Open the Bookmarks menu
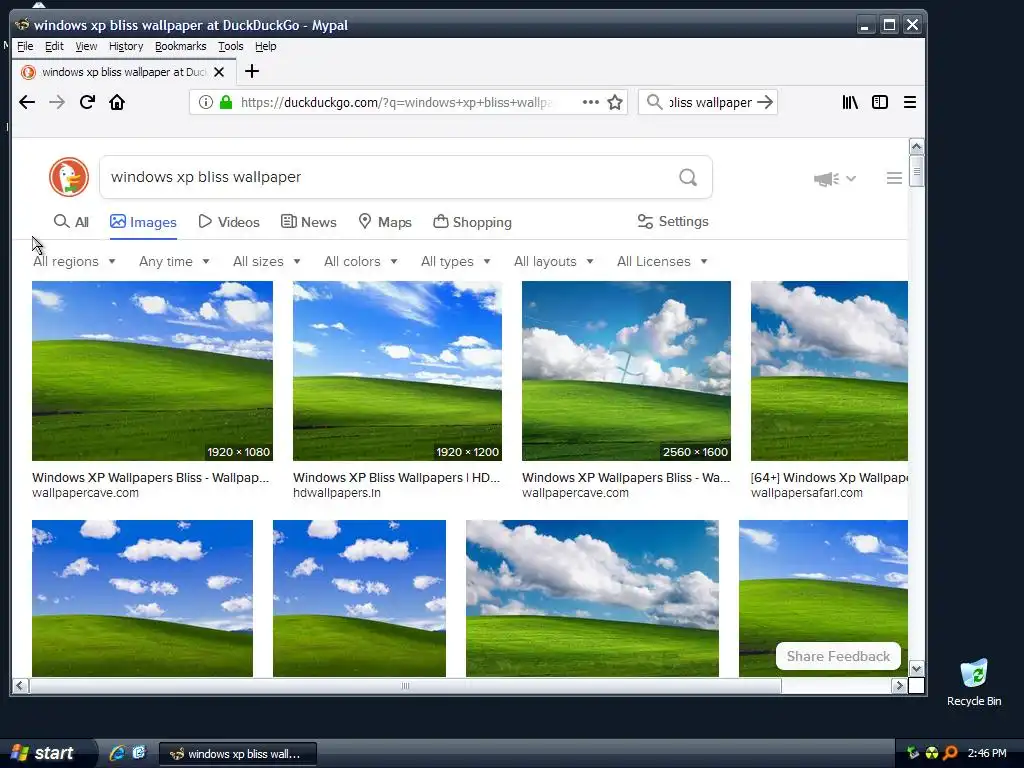 pos(181,46)
